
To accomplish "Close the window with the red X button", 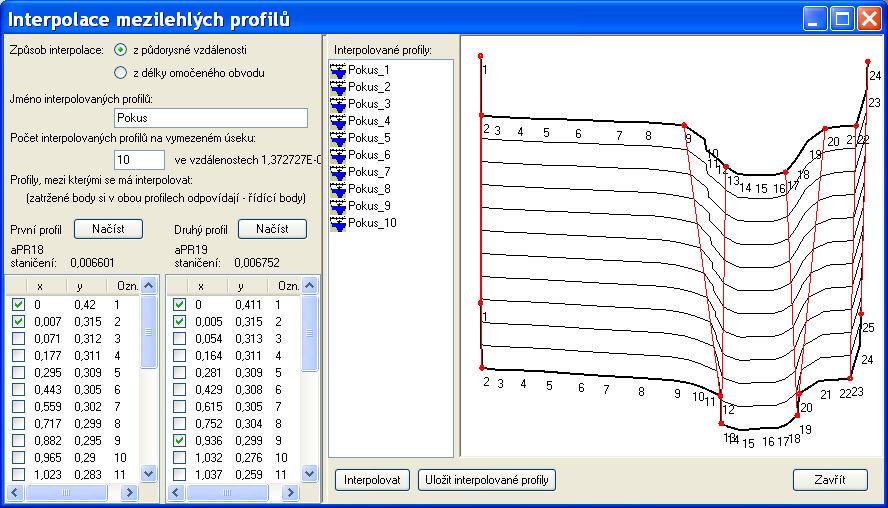I will (869, 19).
